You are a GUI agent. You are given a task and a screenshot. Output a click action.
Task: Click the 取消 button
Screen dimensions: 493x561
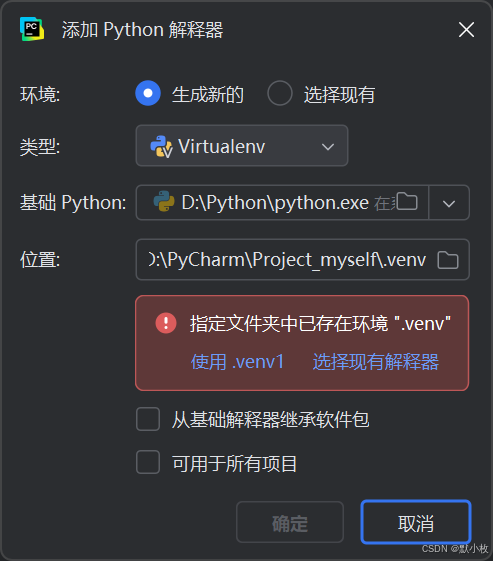416,522
